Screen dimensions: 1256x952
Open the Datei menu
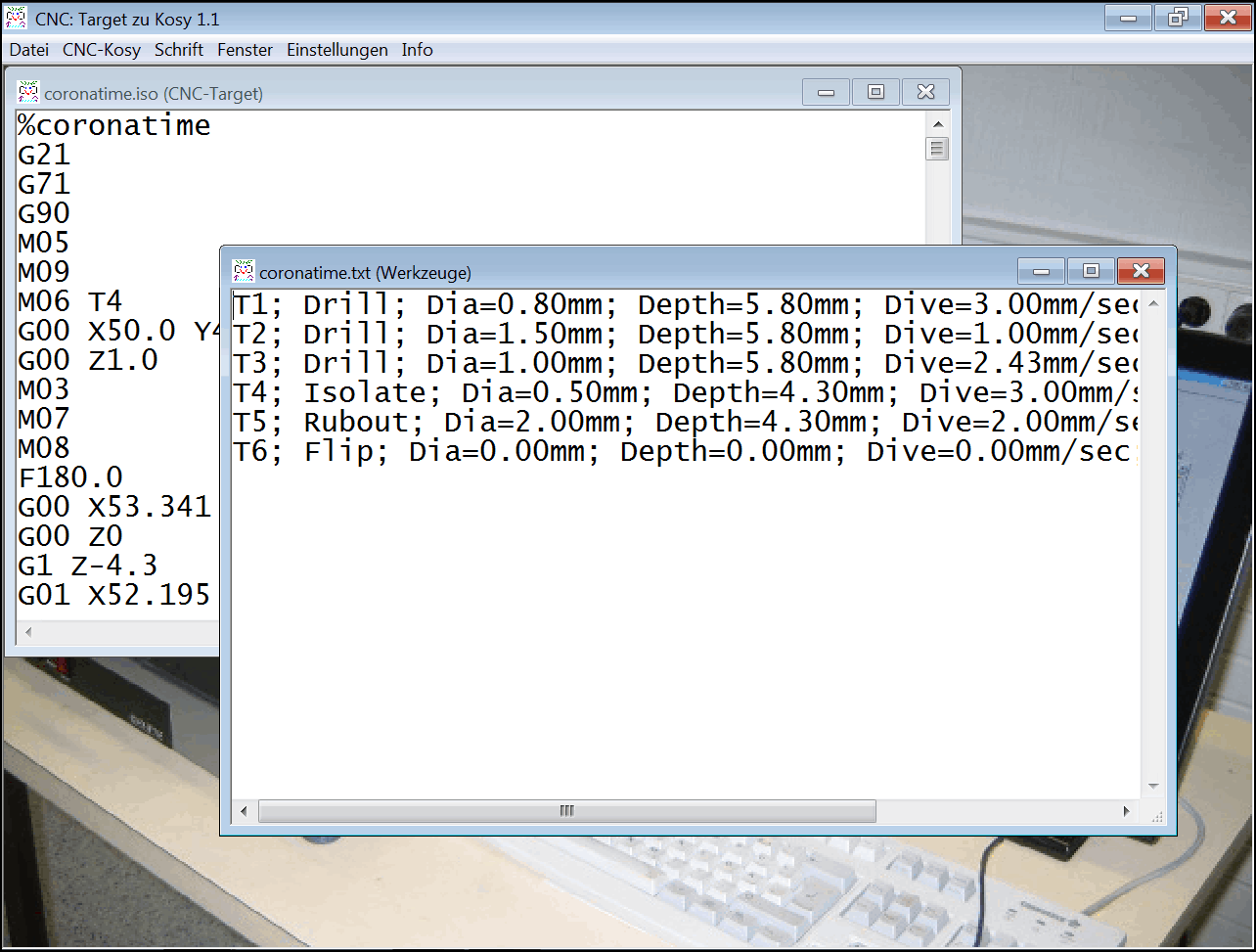[28, 50]
